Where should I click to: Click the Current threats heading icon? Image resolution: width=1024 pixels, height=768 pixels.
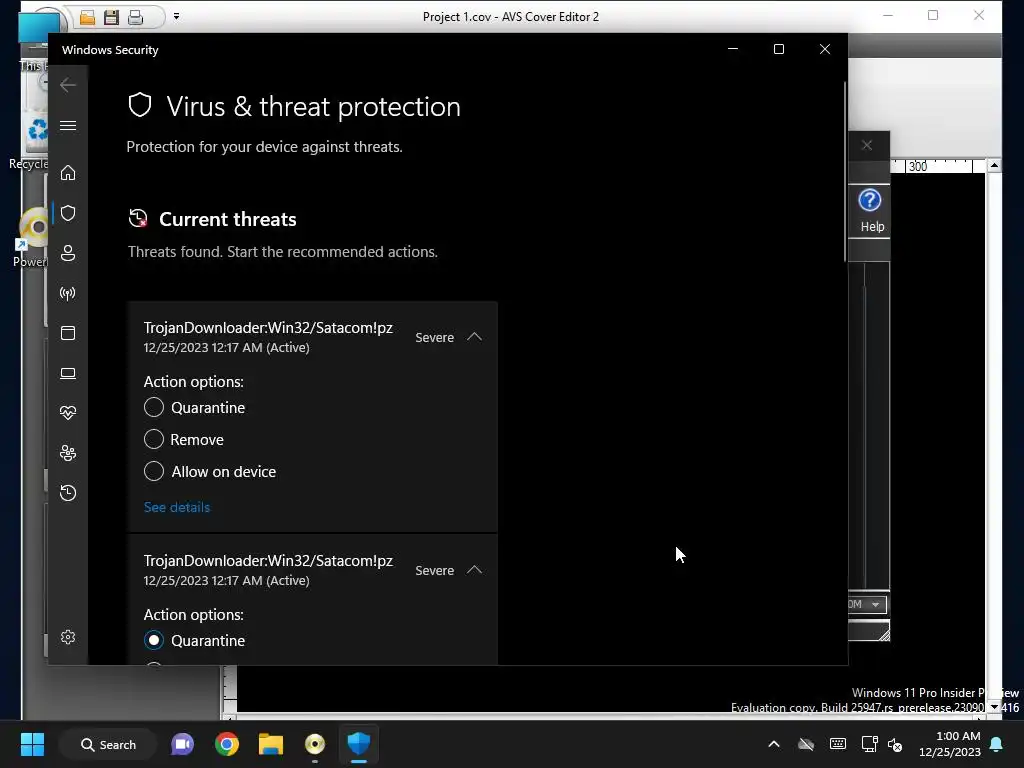point(138,219)
